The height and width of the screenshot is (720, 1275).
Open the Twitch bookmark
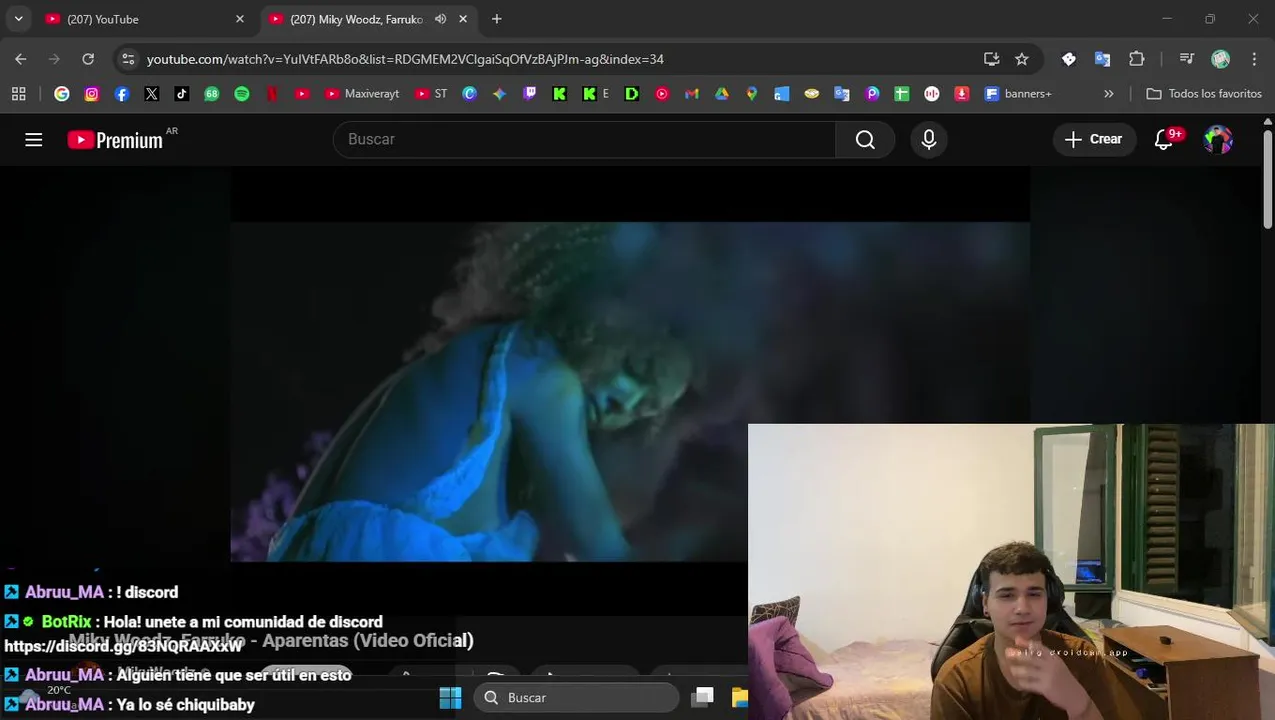click(530, 94)
